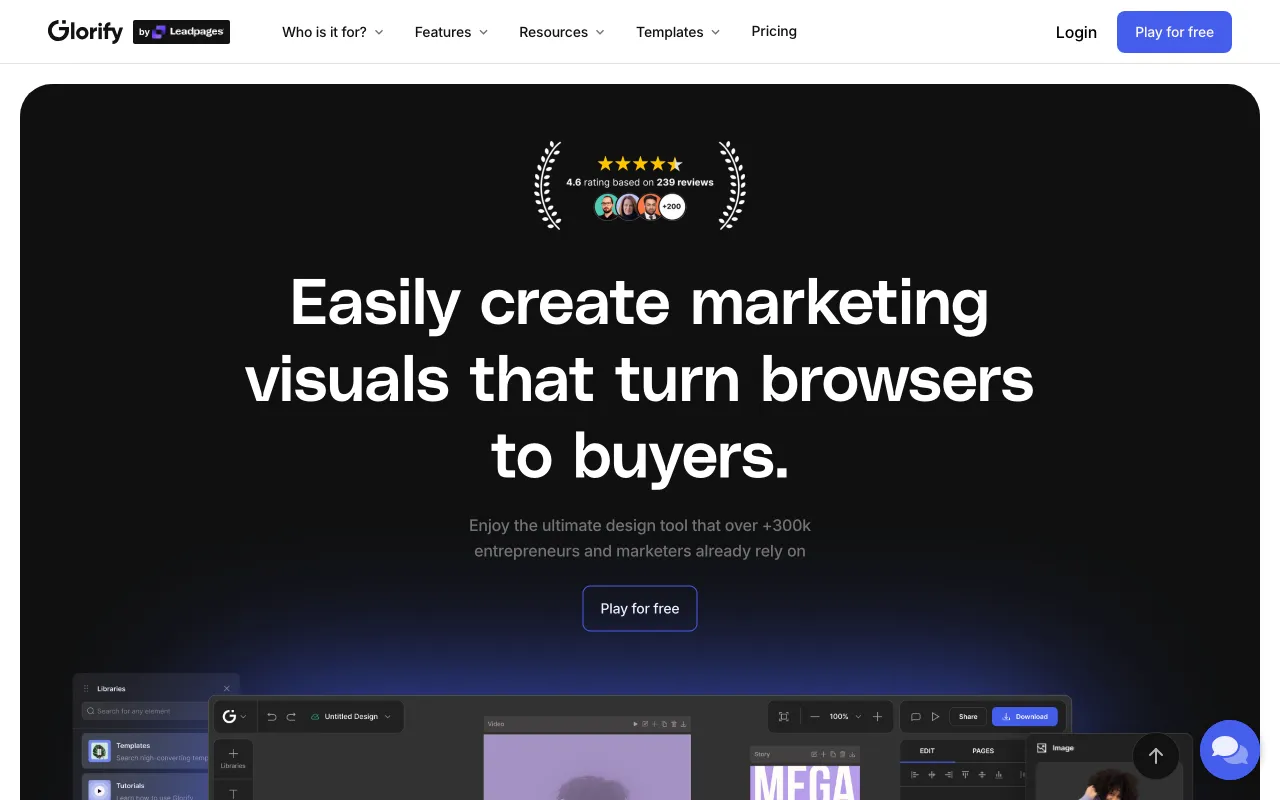Expand the 'Who is it for?' menu
Viewport: 1280px width, 800px height.
coord(333,32)
